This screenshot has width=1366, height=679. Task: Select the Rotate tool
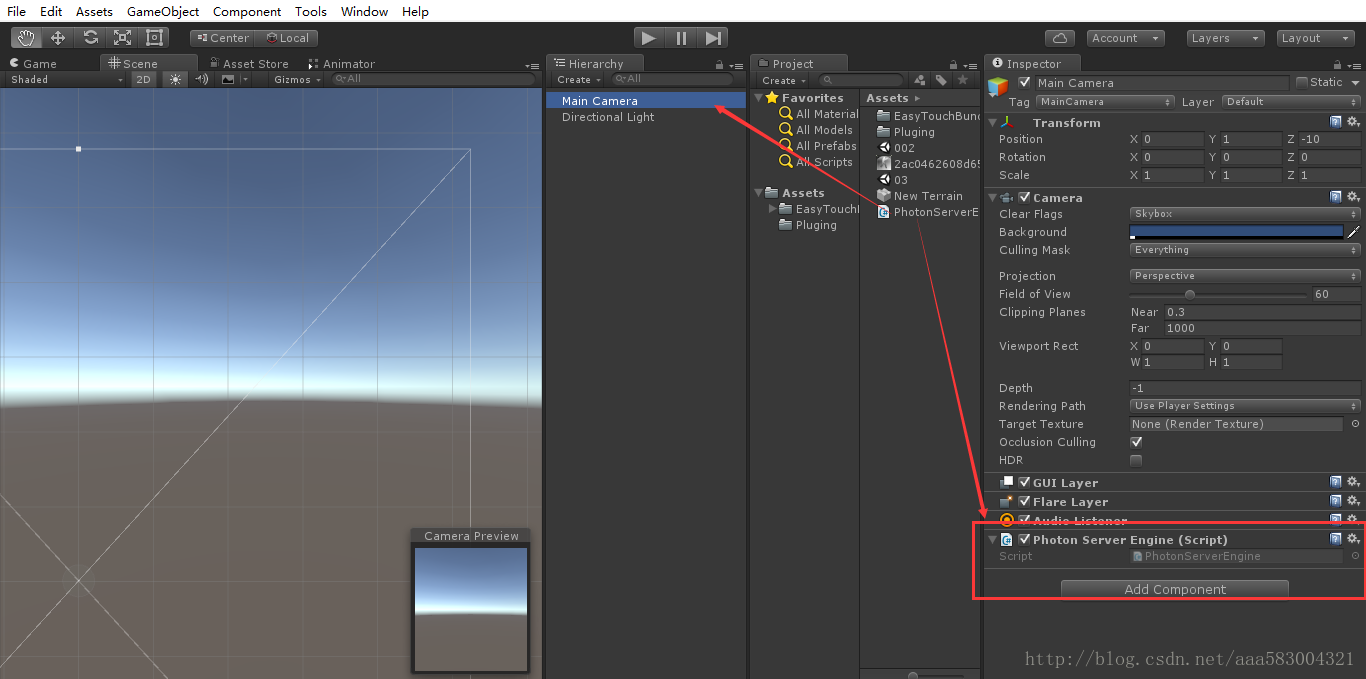(x=90, y=38)
